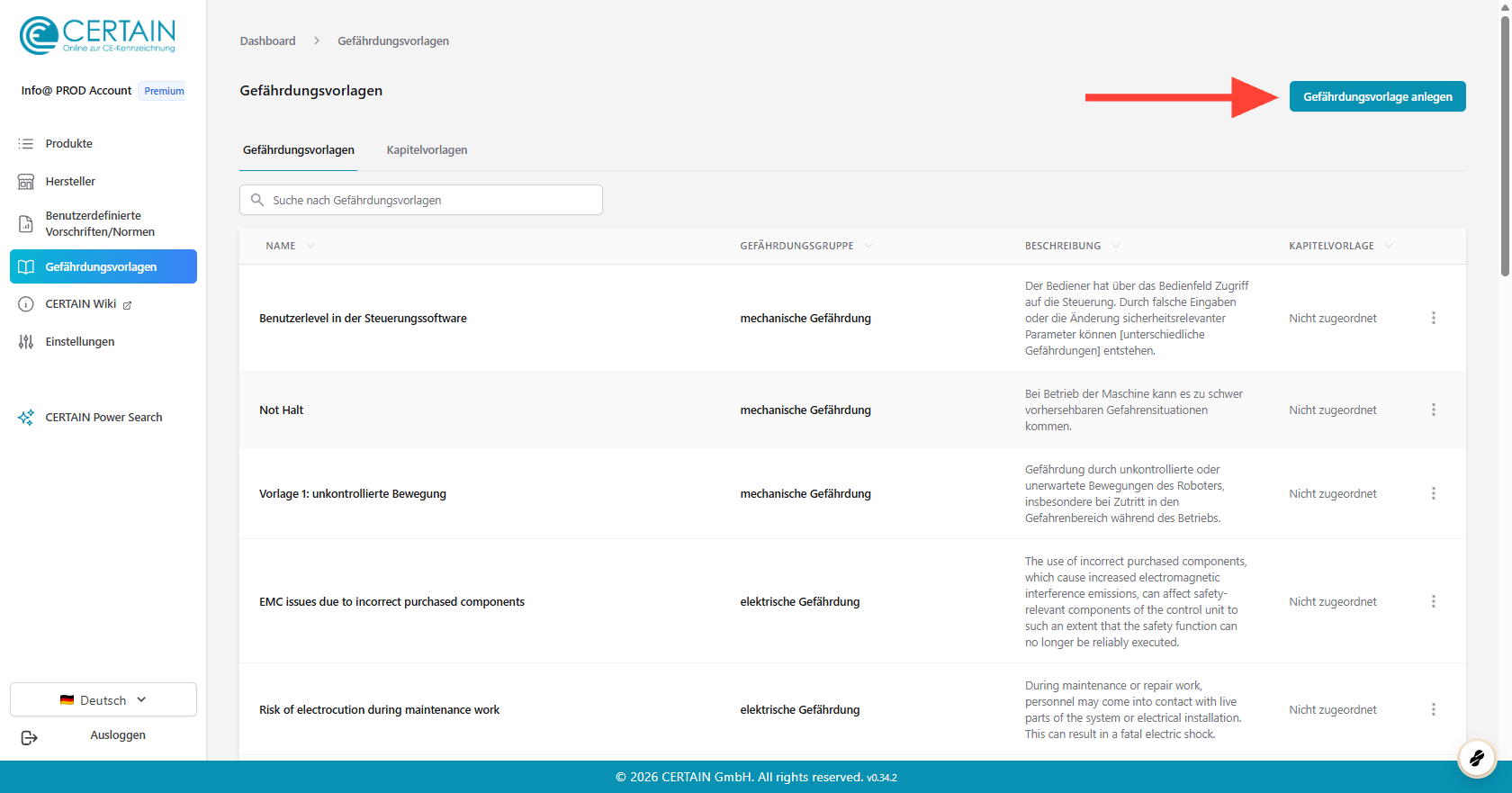This screenshot has height=793, width=1512.
Task: Click the vertical page scrollbar
Action: click(1505, 144)
